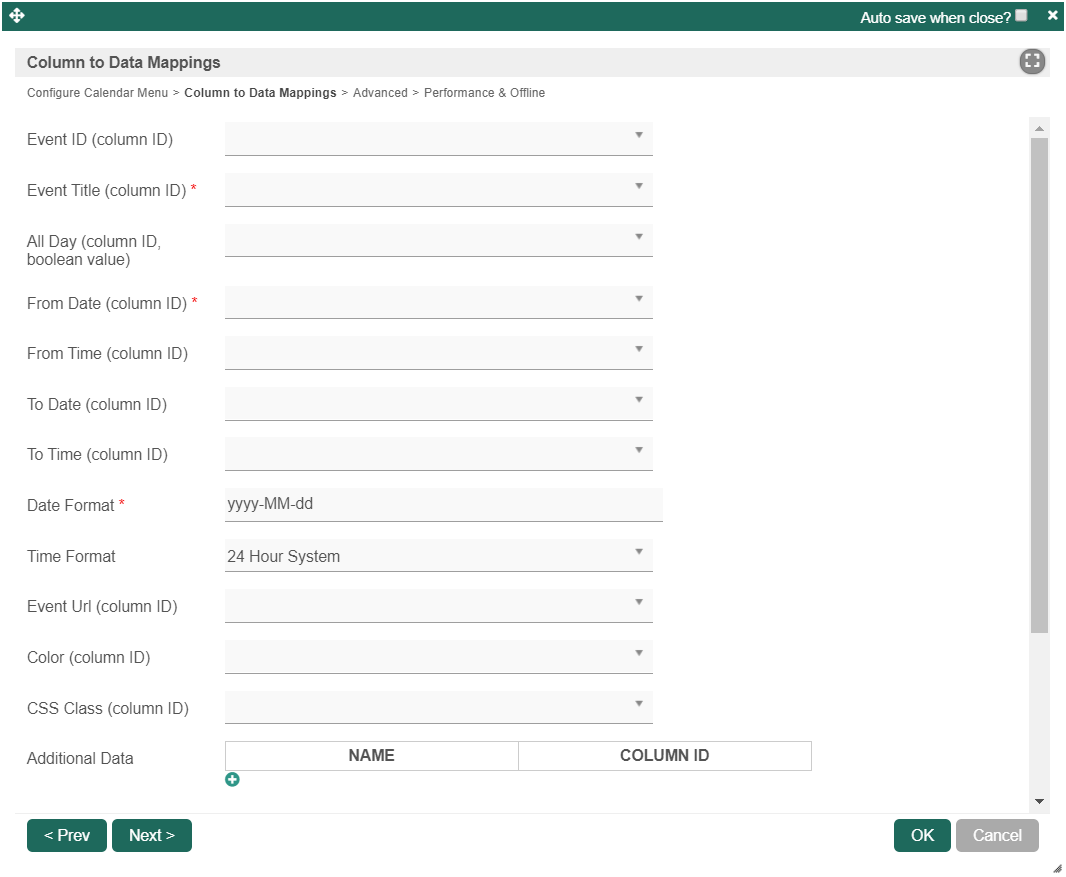1066x877 pixels.
Task: Click the scrollbar down arrow
Action: pos(1039,801)
